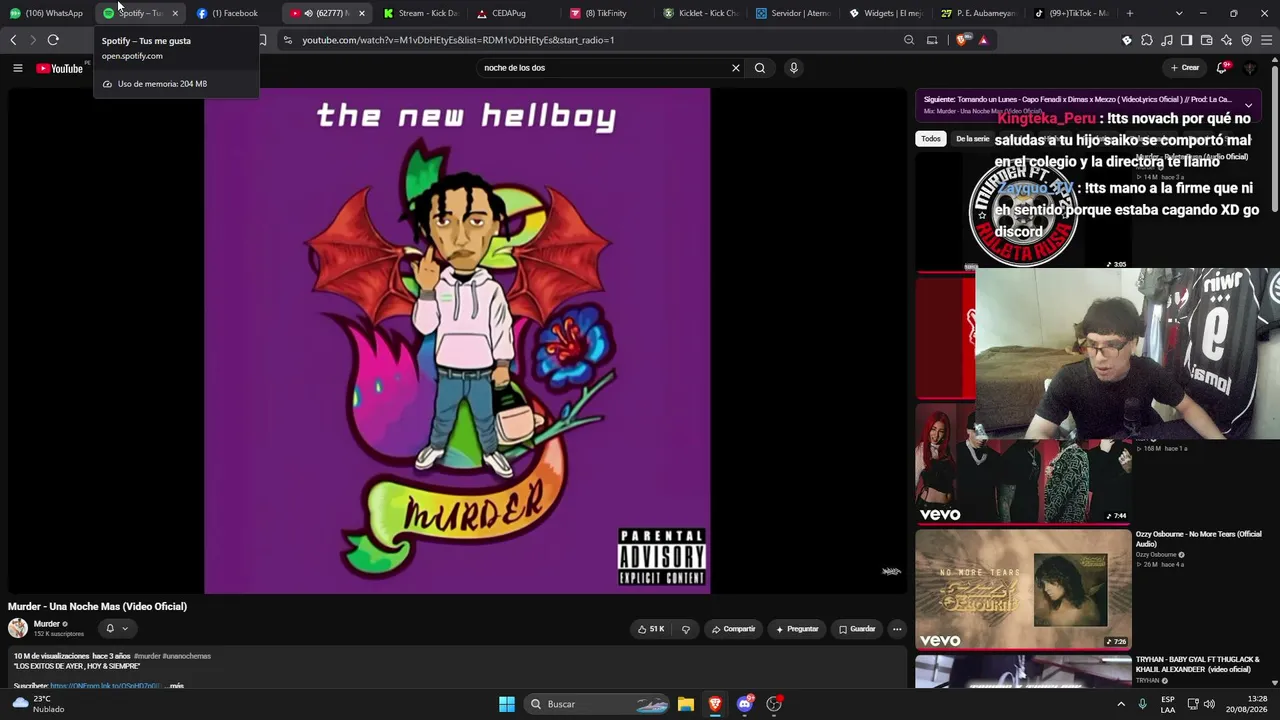Viewport: 1280px width, 720px height.
Task: Open the zoom level magnifier in address bar
Action: tap(909, 40)
